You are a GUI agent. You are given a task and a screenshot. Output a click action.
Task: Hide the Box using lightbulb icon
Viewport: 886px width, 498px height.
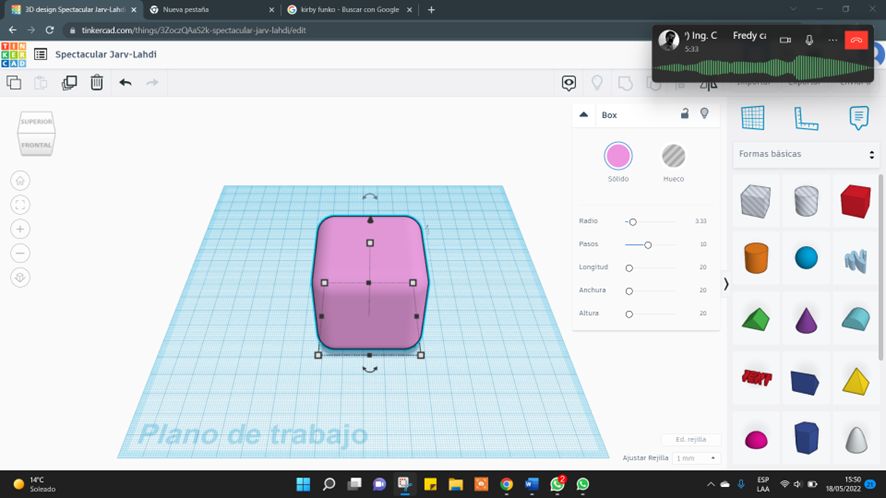[x=704, y=114]
